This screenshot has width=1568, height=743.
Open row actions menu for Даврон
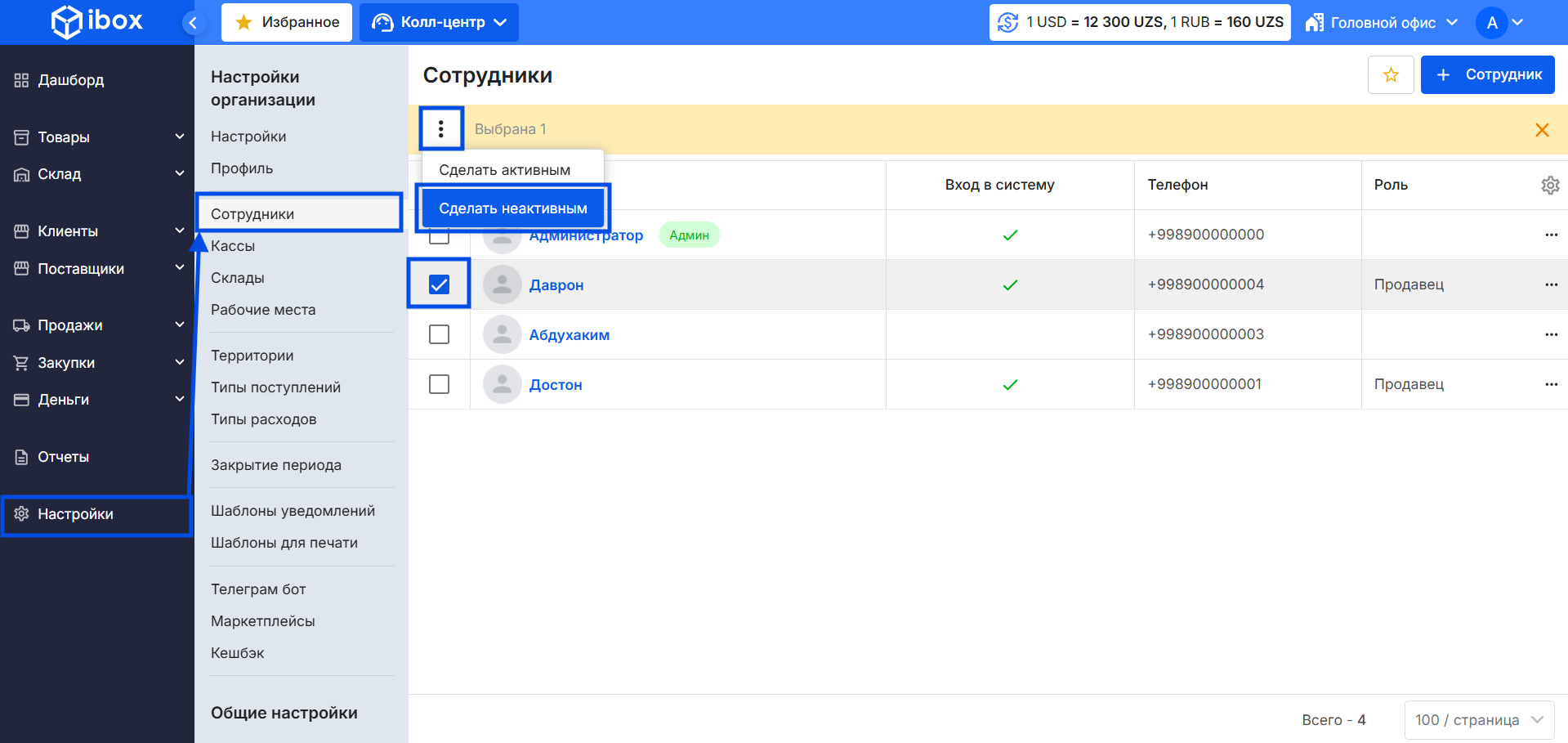pos(1551,284)
